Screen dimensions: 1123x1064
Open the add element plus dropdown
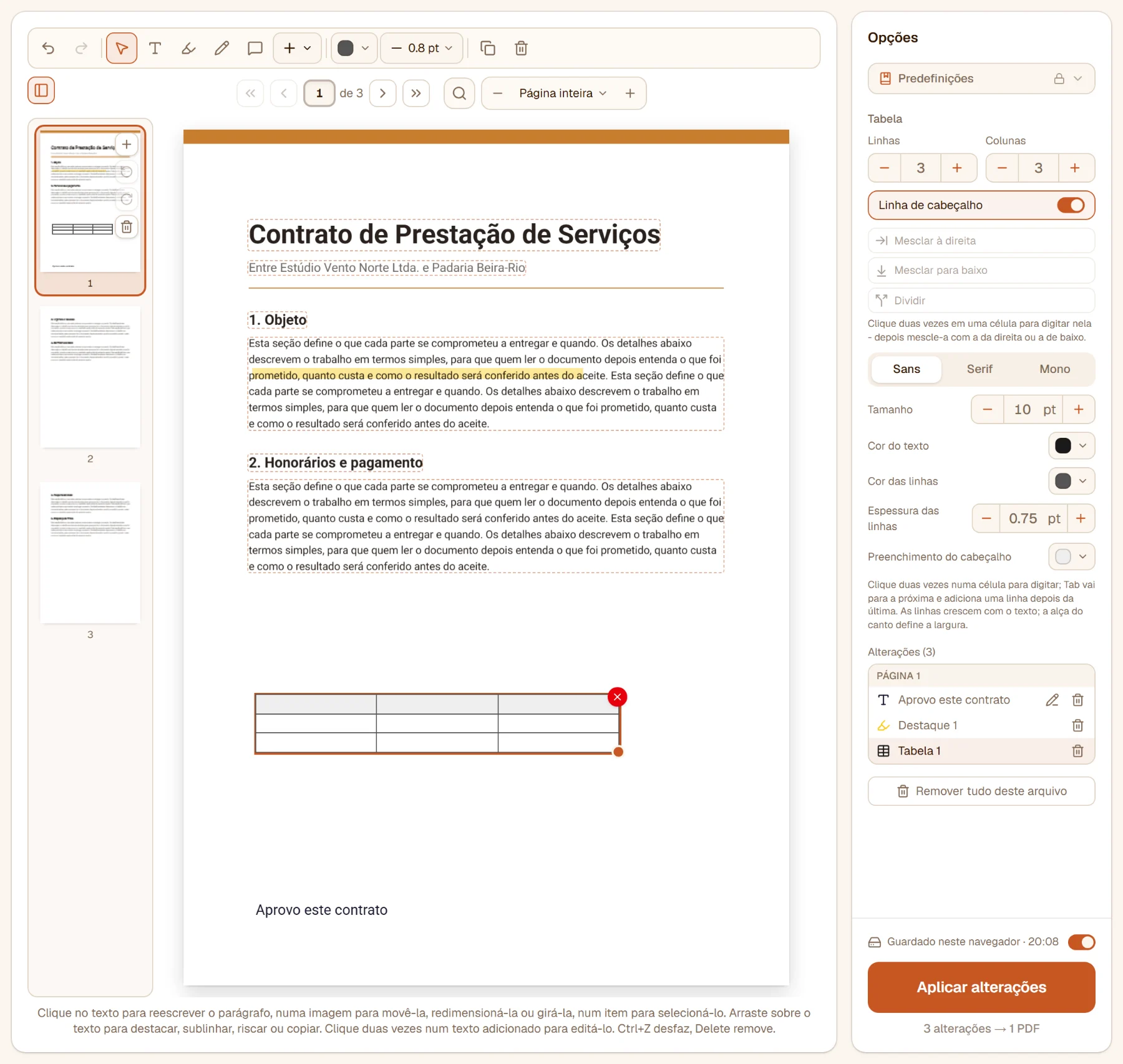pos(298,48)
